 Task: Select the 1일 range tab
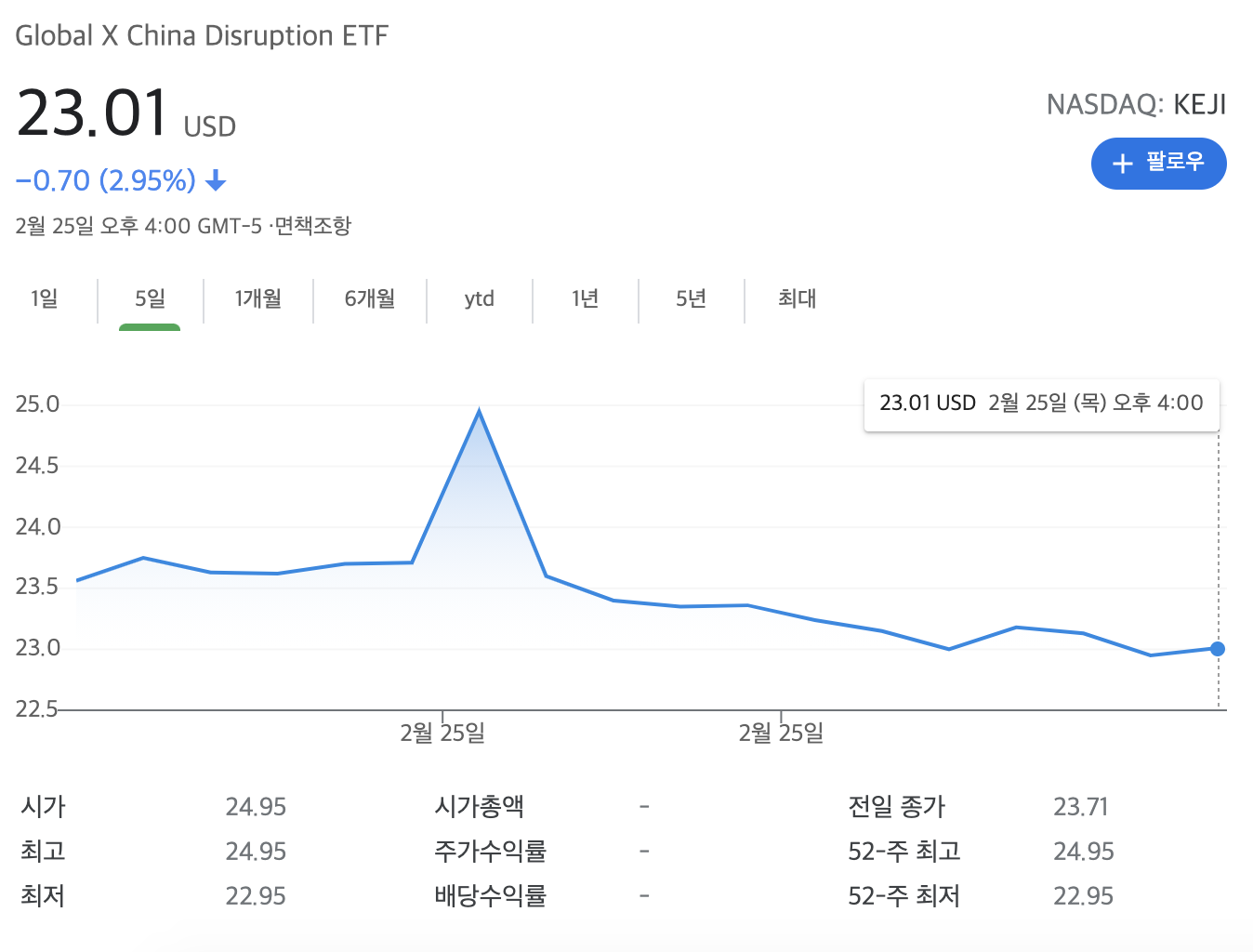pyautogui.click(x=44, y=298)
